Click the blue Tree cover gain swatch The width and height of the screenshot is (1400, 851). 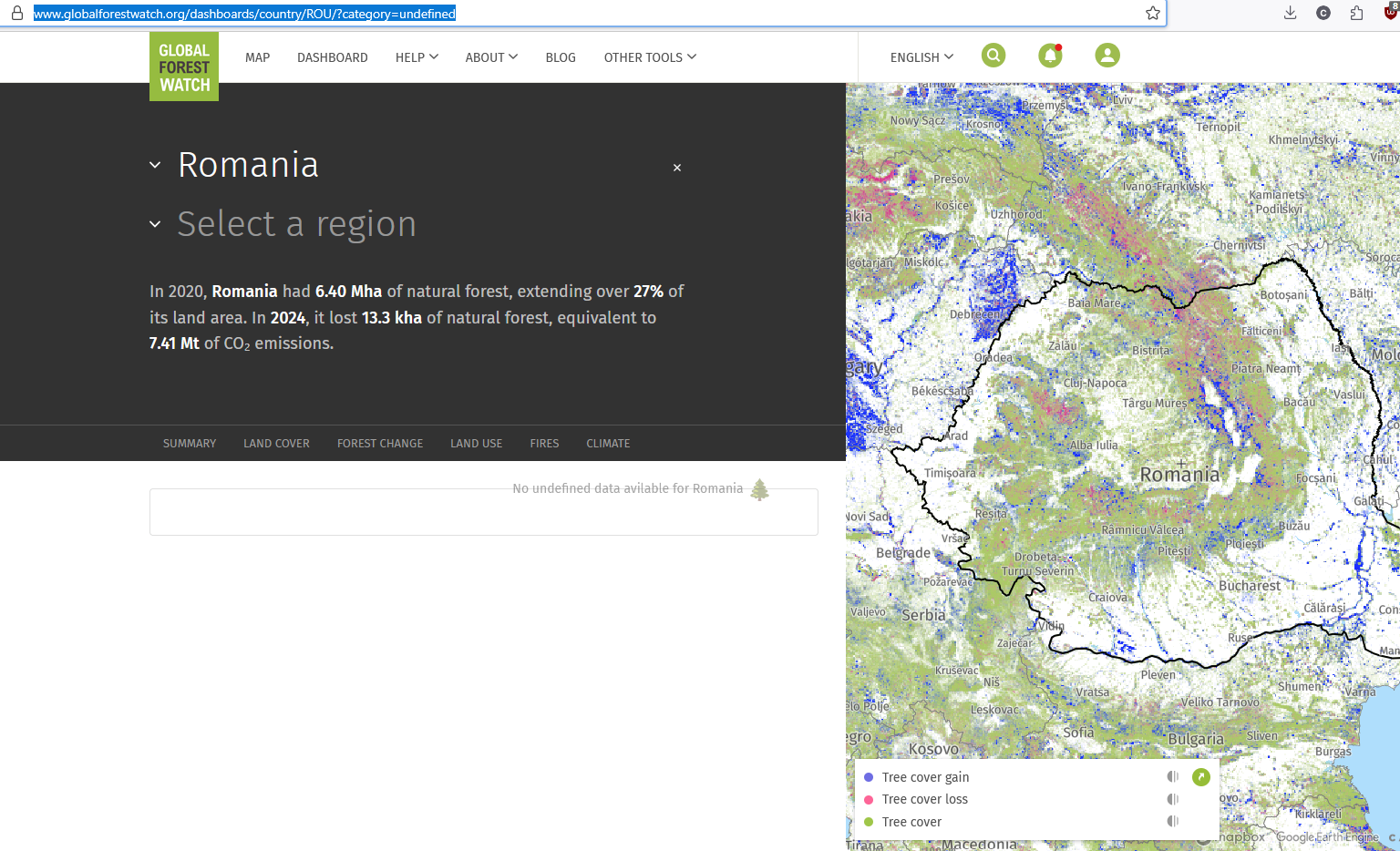coord(869,777)
